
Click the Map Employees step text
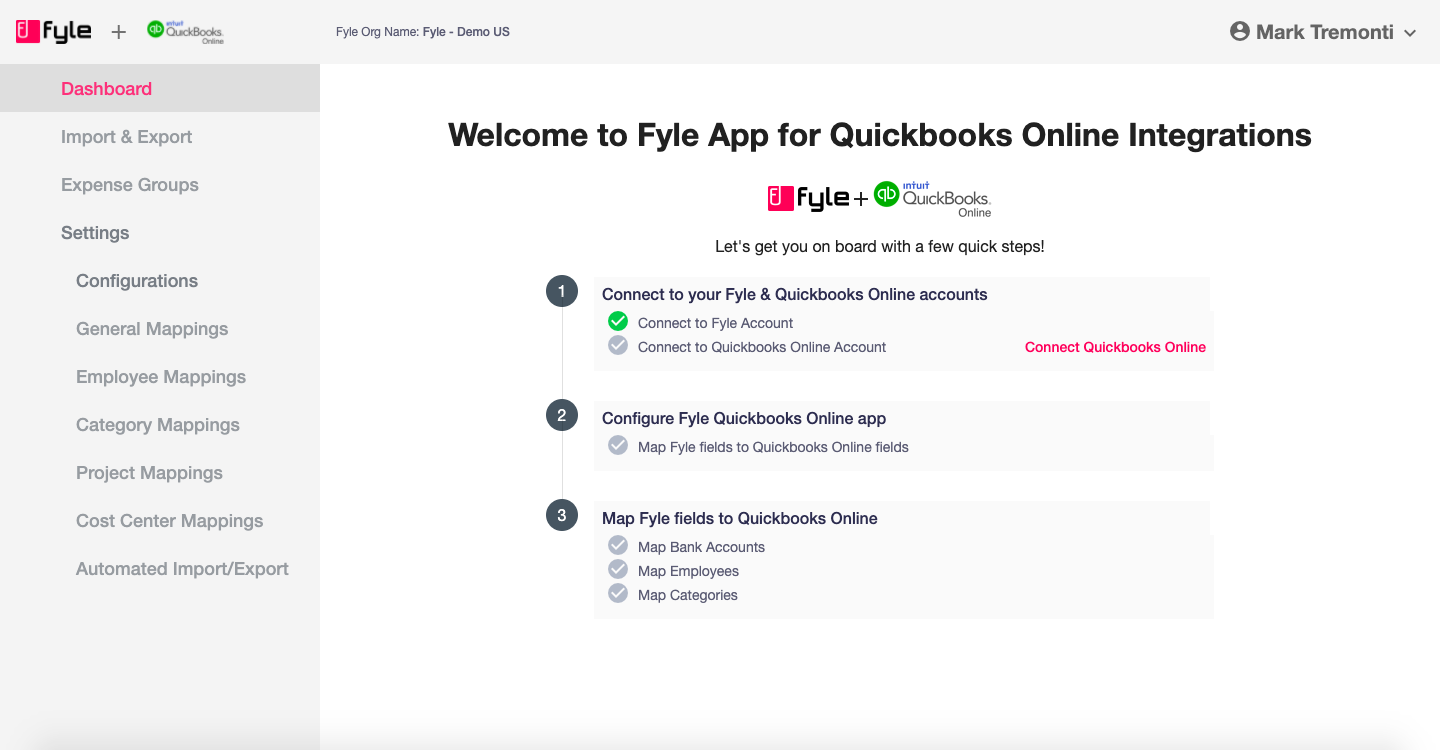click(x=688, y=571)
